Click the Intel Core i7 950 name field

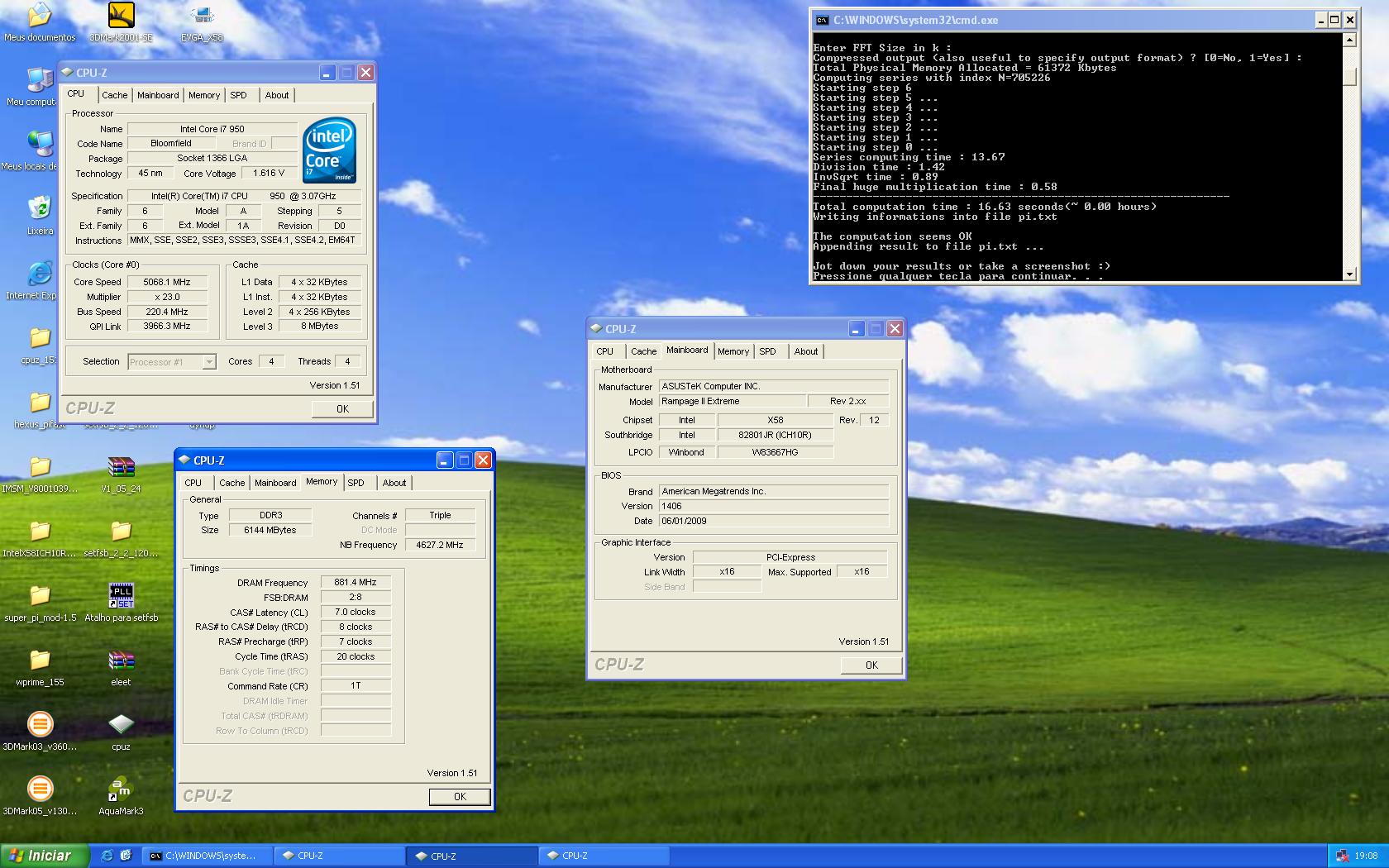point(212,129)
